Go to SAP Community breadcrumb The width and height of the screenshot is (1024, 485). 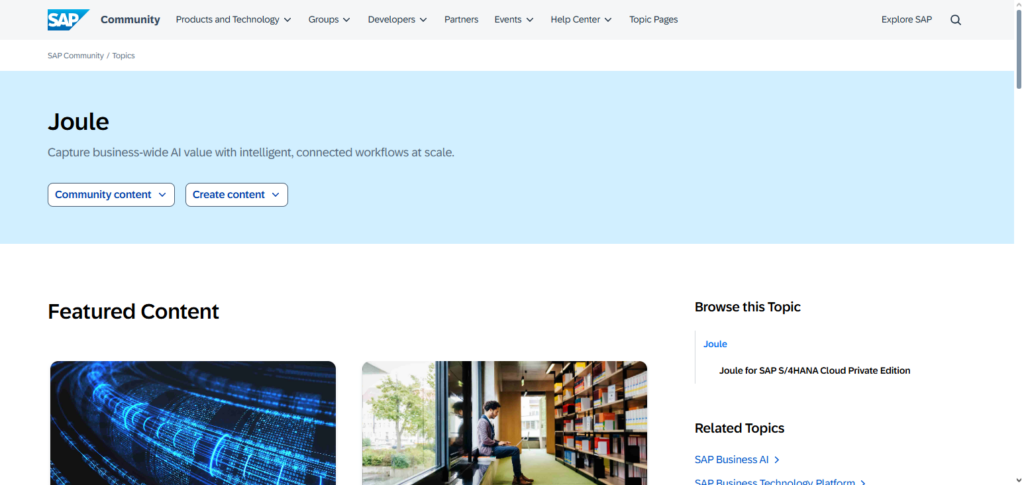[x=76, y=55]
